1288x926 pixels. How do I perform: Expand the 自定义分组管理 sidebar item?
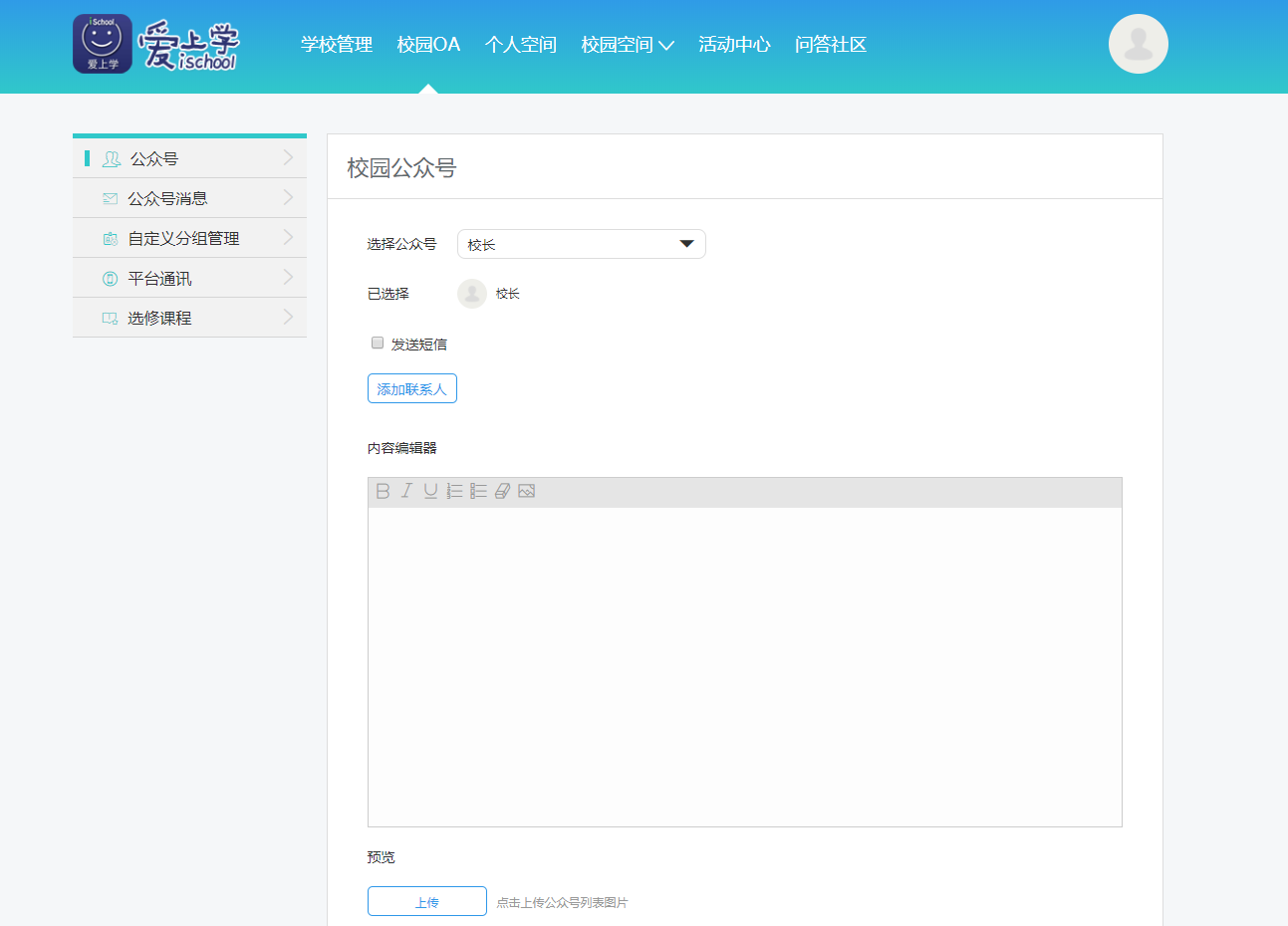189,238
